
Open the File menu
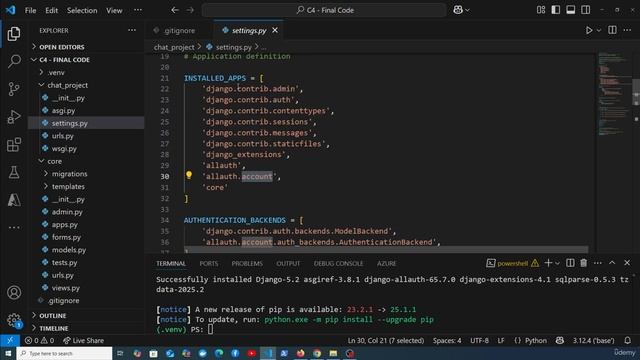[x=31, y=10]
